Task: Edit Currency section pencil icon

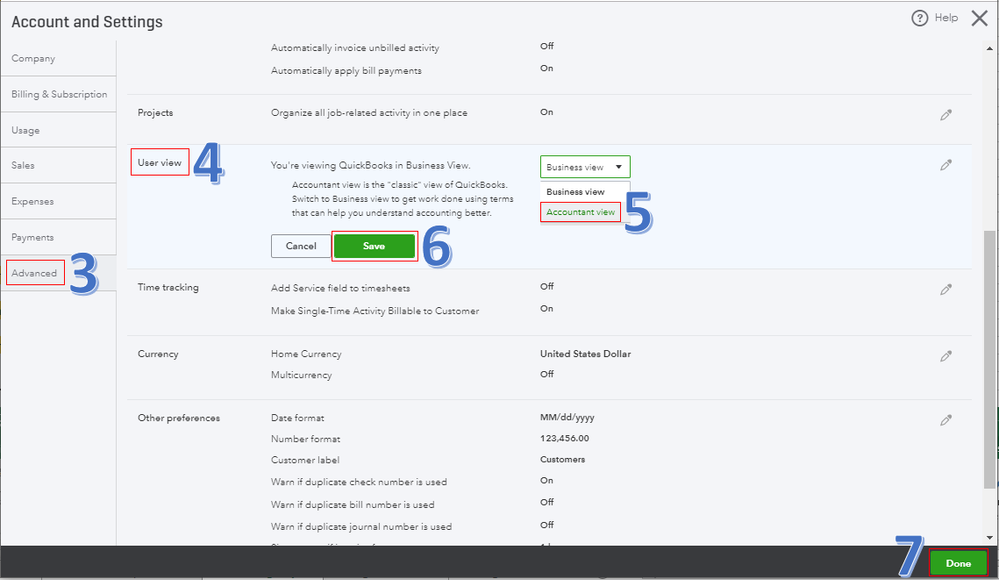Action: 946,356
